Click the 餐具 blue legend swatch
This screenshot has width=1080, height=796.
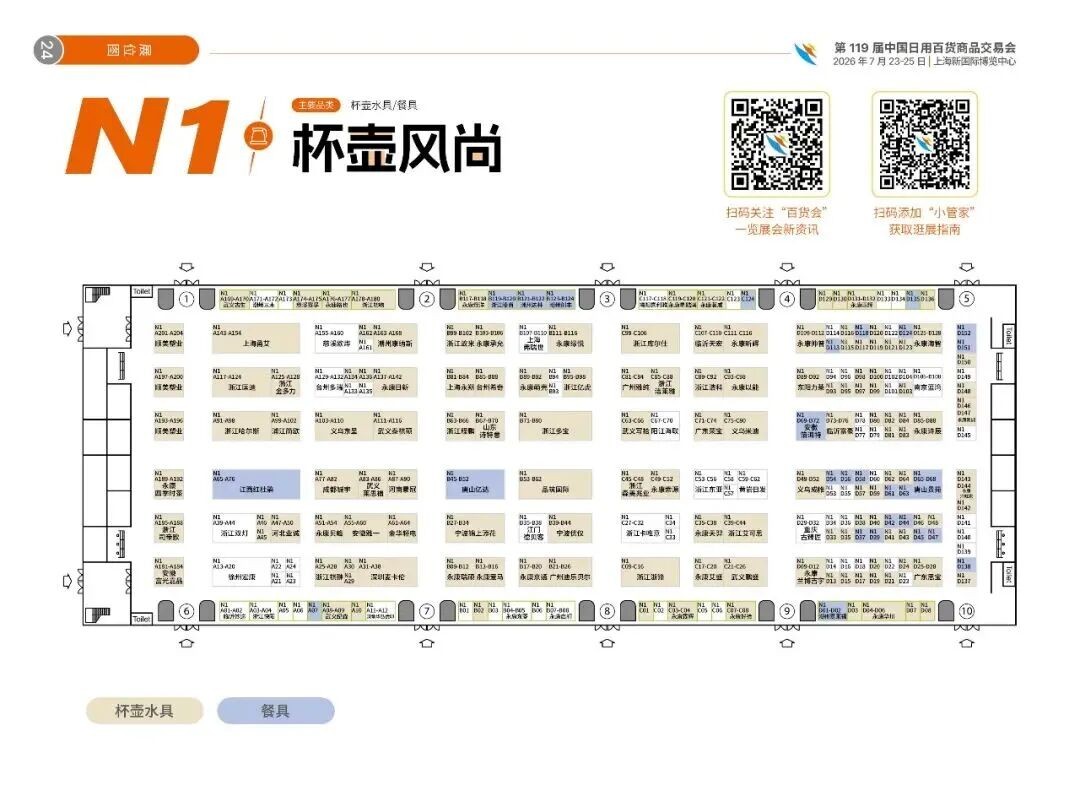pyautogui.click(x=276, y=711)
